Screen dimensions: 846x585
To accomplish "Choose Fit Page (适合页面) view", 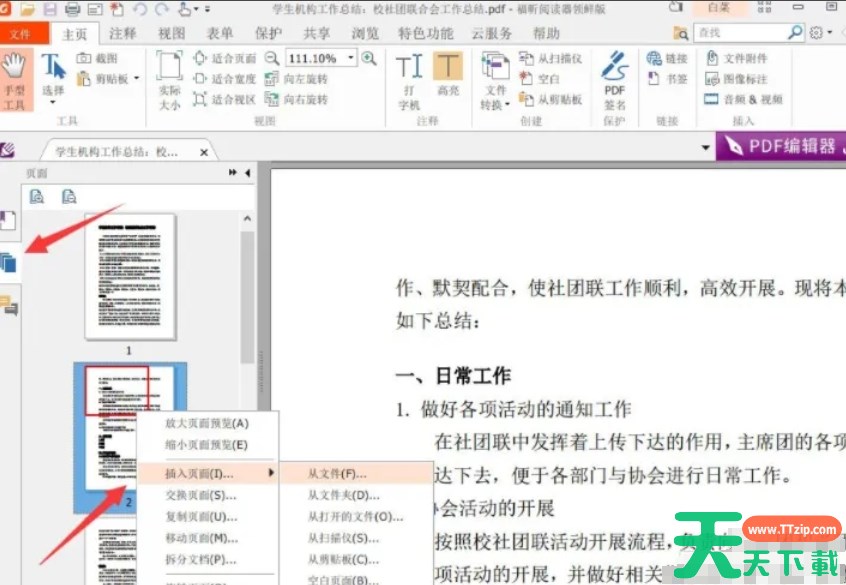I will coord(225,58).
